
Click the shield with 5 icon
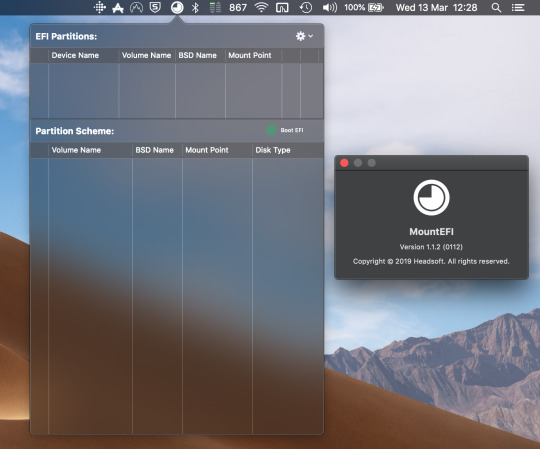click(x=155, y=8)
